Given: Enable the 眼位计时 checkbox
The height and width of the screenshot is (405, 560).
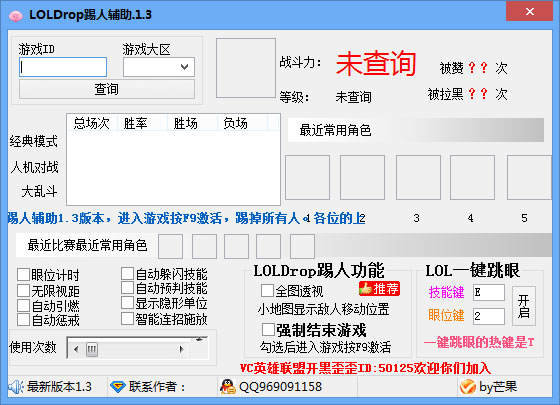Looking at the screenshot, I should pos(24,275).
